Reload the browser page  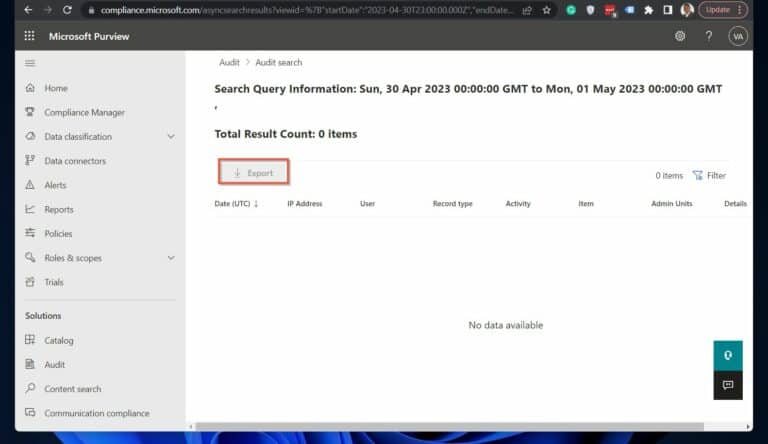tap(67, 10)
